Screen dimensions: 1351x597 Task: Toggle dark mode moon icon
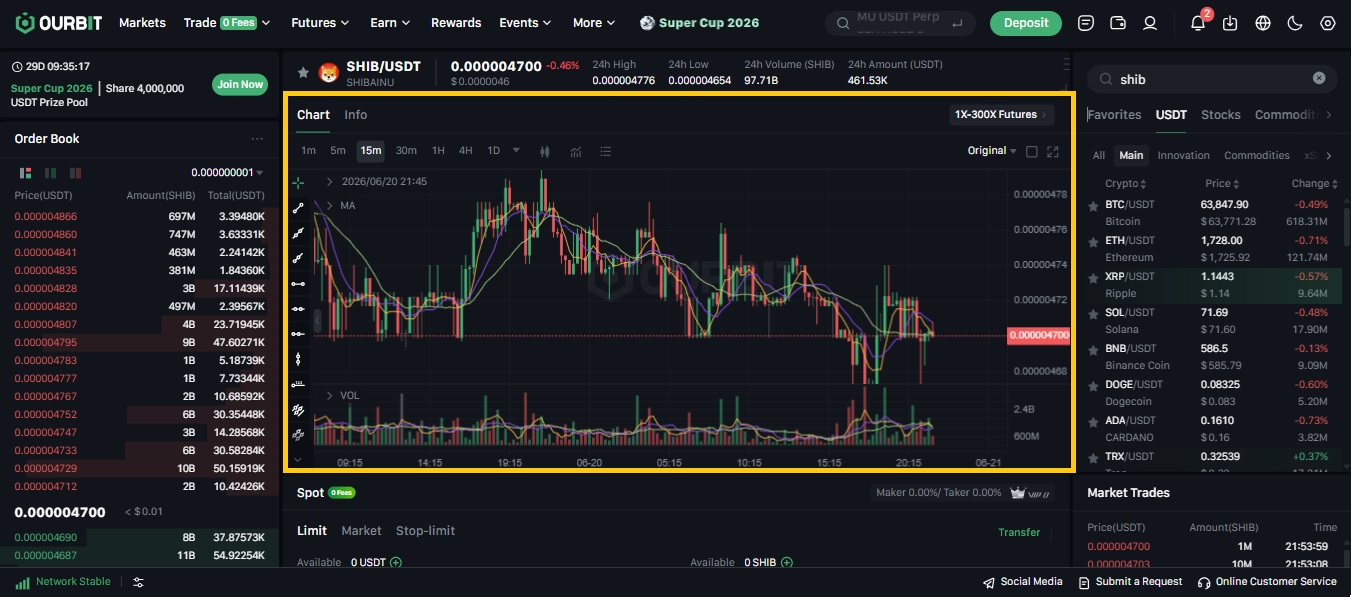[x=1294, y=23]
